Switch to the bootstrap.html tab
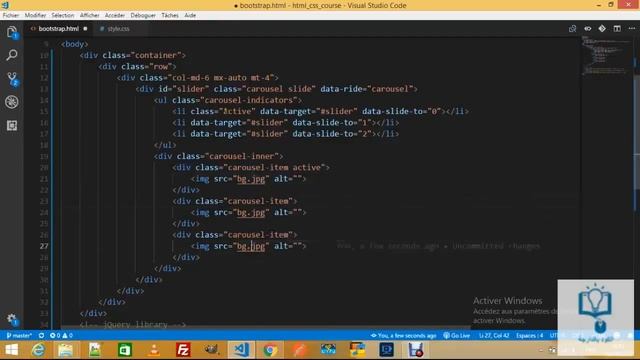640x360 pixels. [58, 29]
